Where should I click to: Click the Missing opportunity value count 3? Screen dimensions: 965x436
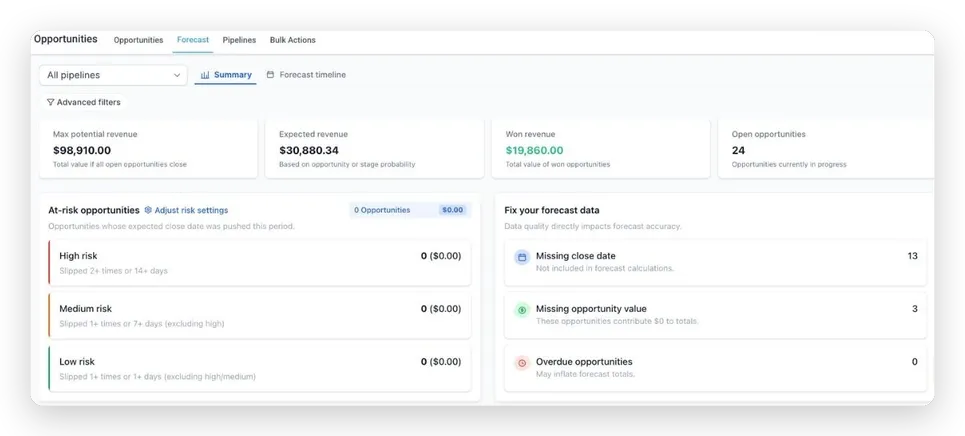pyautogui.click(x=915, y=309)
